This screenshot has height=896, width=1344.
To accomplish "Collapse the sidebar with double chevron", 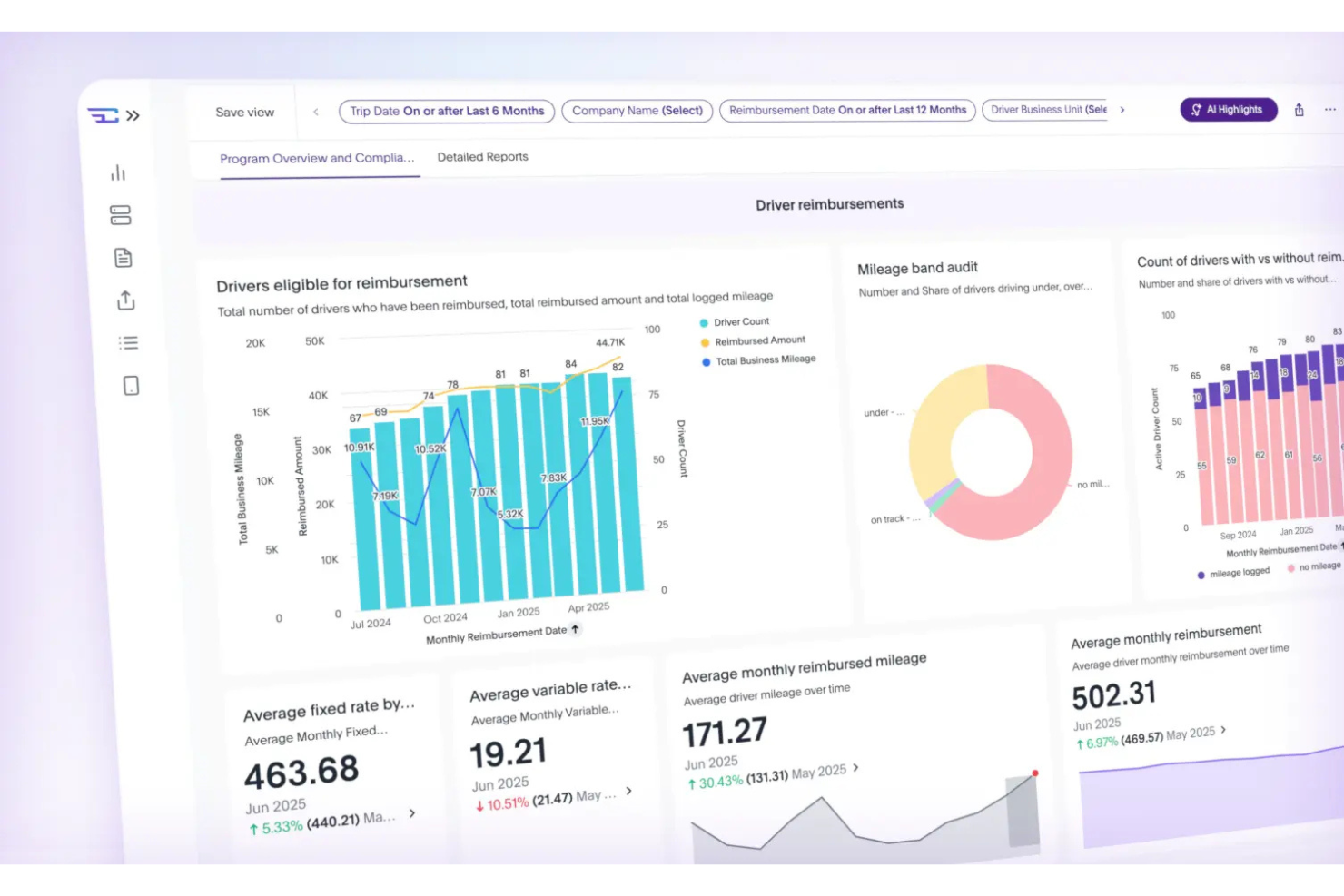I will pyautogui.click(x=133, y=115).
